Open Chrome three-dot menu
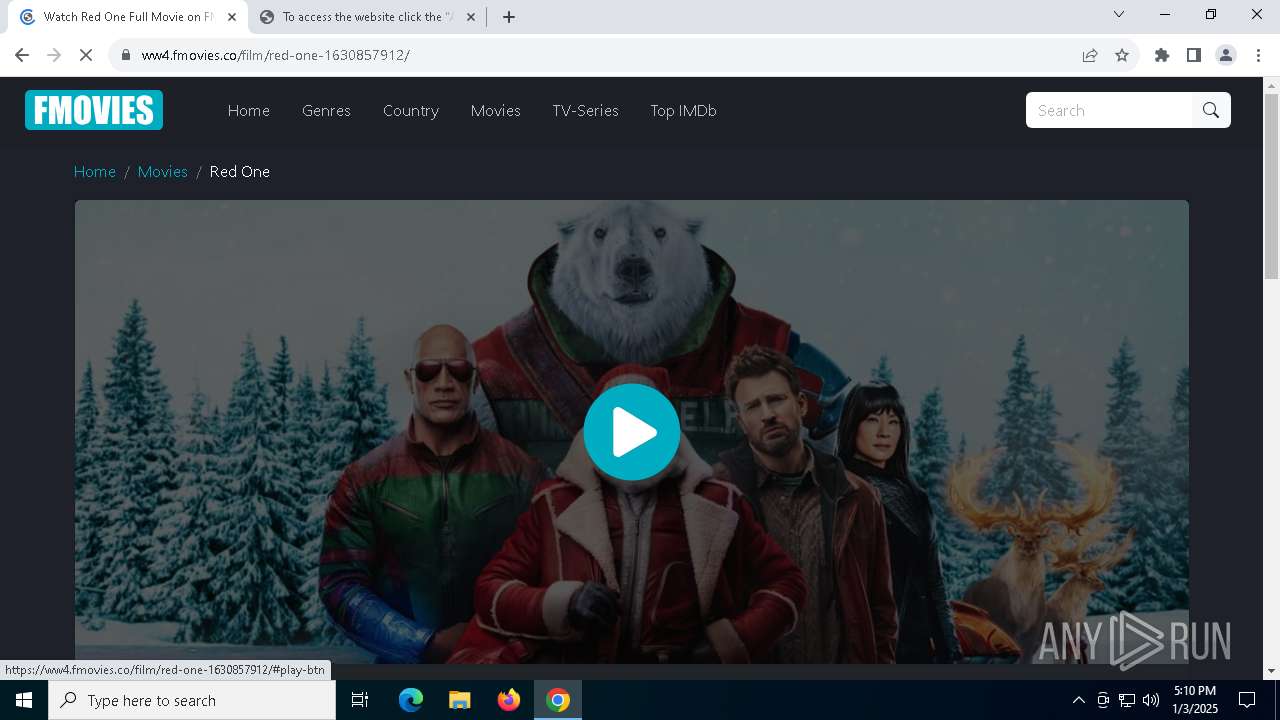This screenshot has height=720, width=1280. pyautogui.click(x=1258, y=55)
